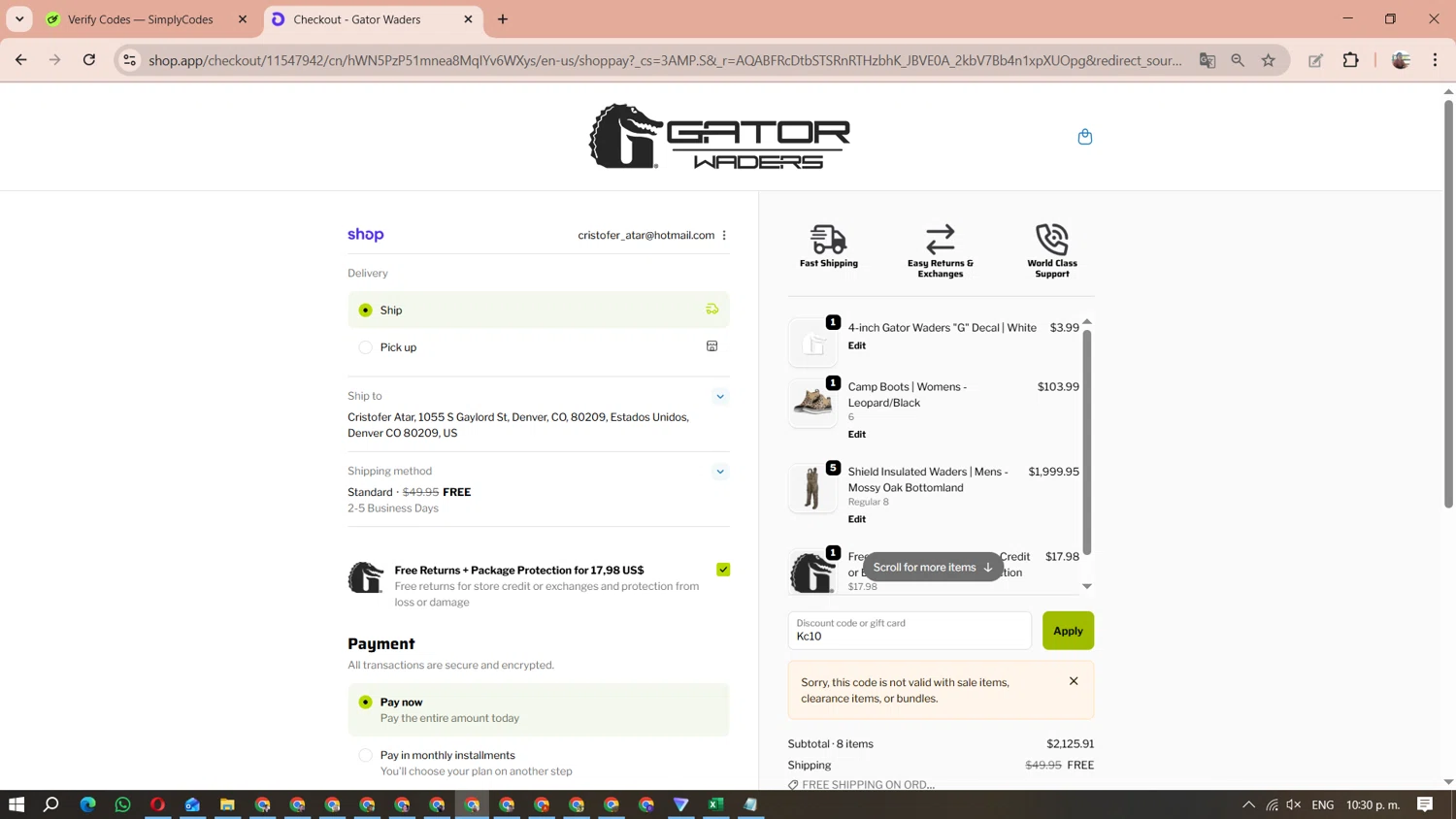Close the Checkout - Gator Waders tab
1456x819 pixels.
tap(468, 19)
